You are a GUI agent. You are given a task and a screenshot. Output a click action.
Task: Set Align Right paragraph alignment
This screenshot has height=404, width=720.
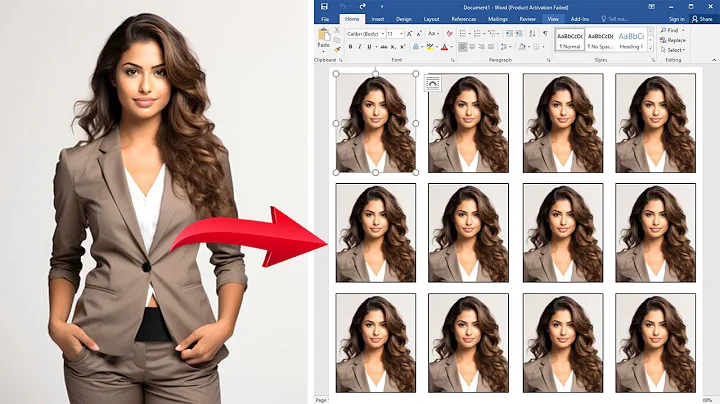point(481,47)
